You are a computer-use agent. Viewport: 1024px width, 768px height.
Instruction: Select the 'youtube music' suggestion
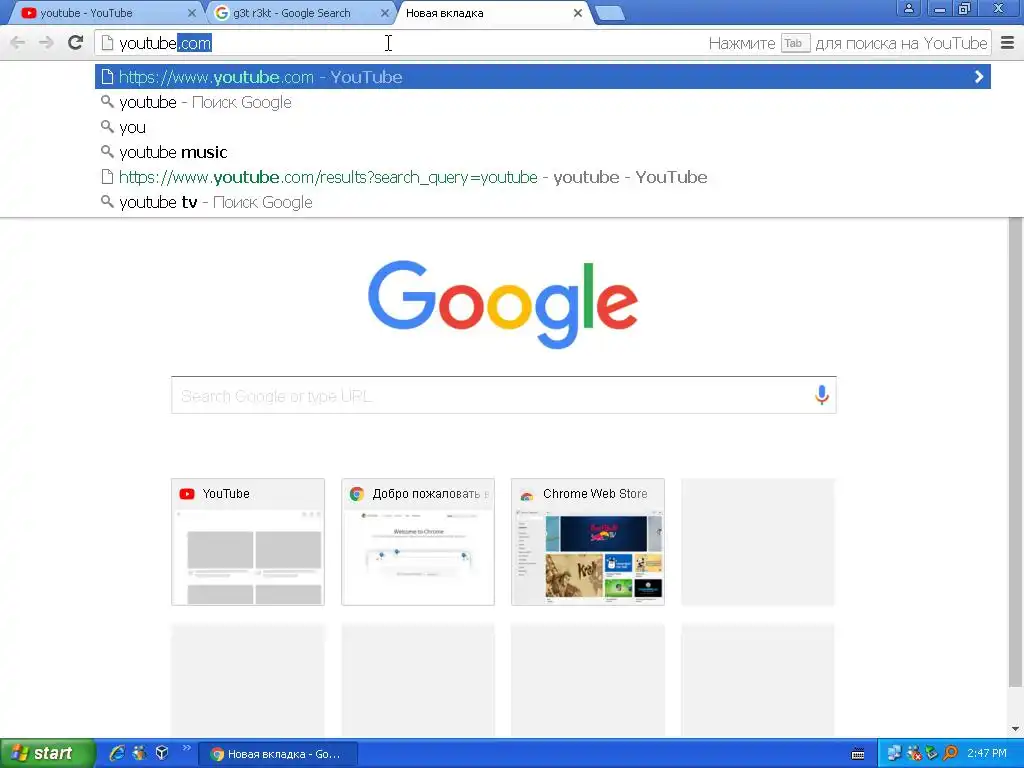click(543, 152)
